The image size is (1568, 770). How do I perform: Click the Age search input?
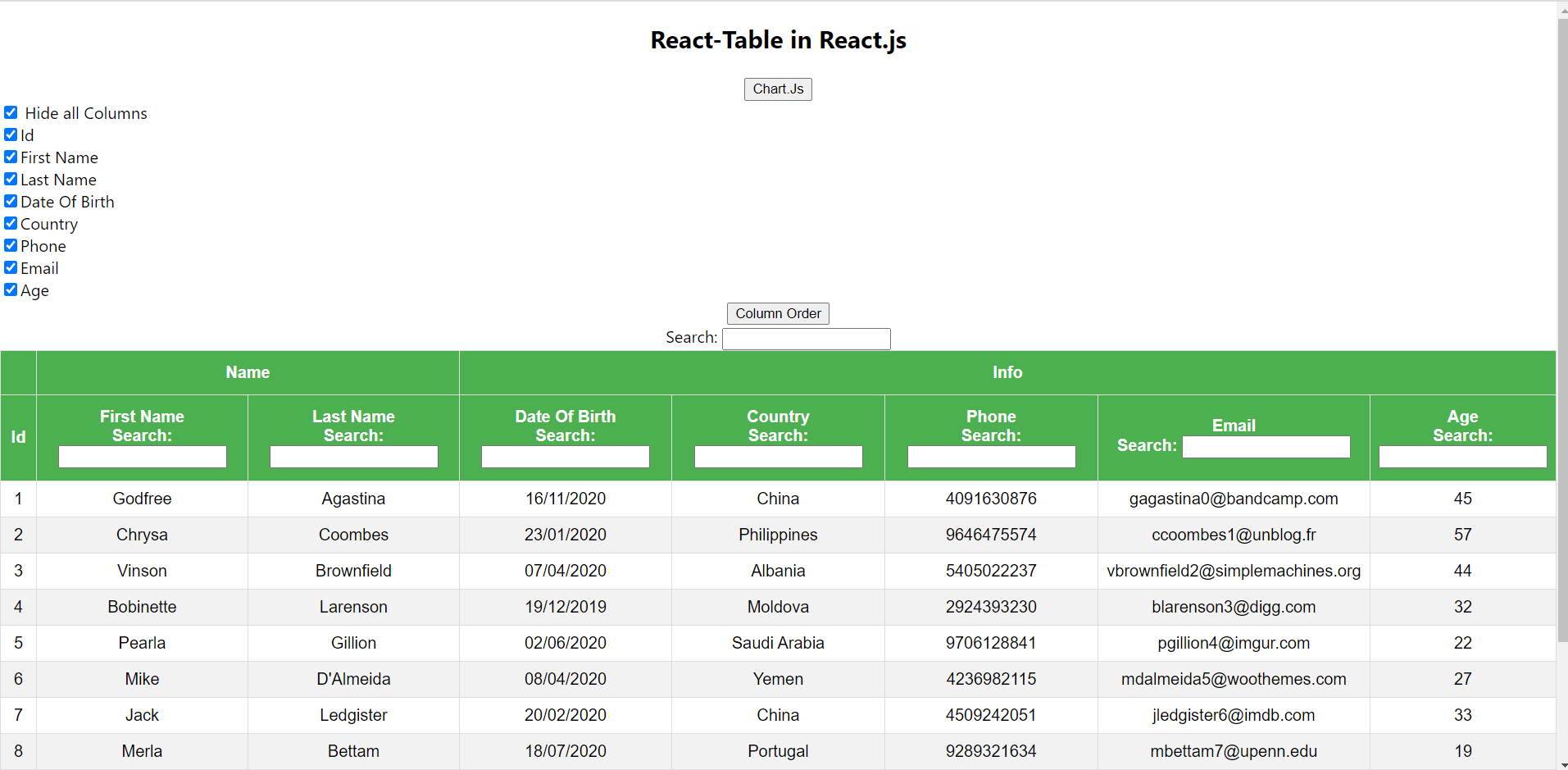pyautogui.click(x=1463, y=457)
